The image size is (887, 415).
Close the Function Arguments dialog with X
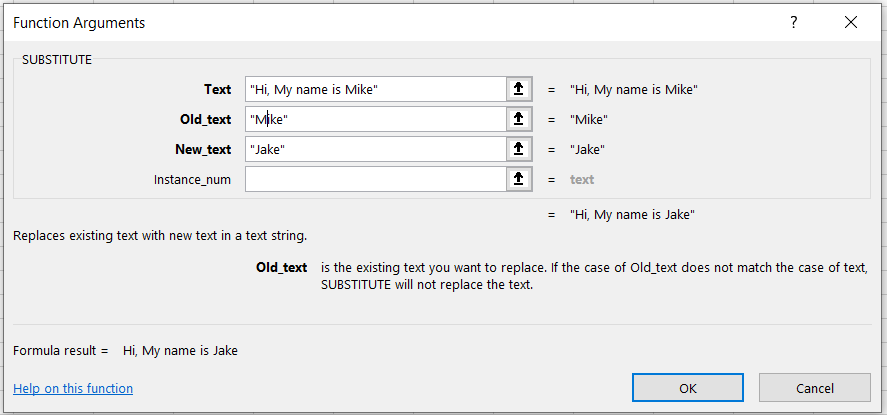click(x=850, y=21)
